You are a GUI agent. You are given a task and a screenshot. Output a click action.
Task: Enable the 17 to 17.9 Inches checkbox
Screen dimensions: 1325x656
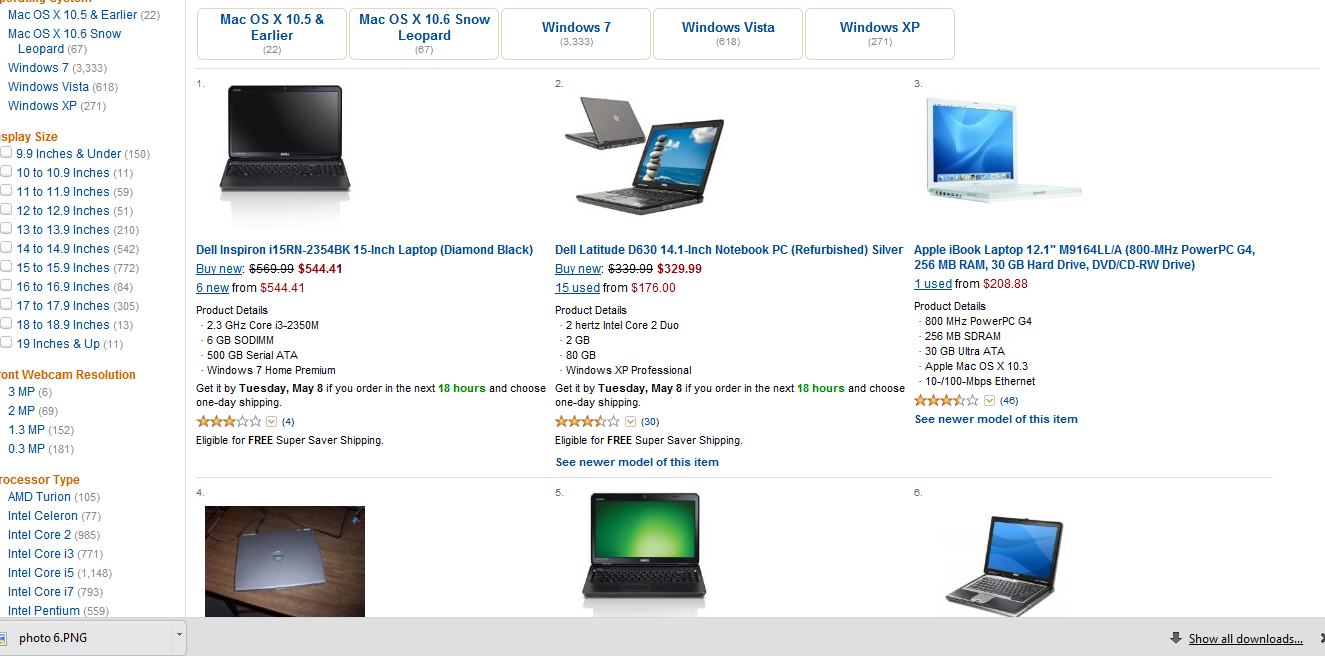6,305
